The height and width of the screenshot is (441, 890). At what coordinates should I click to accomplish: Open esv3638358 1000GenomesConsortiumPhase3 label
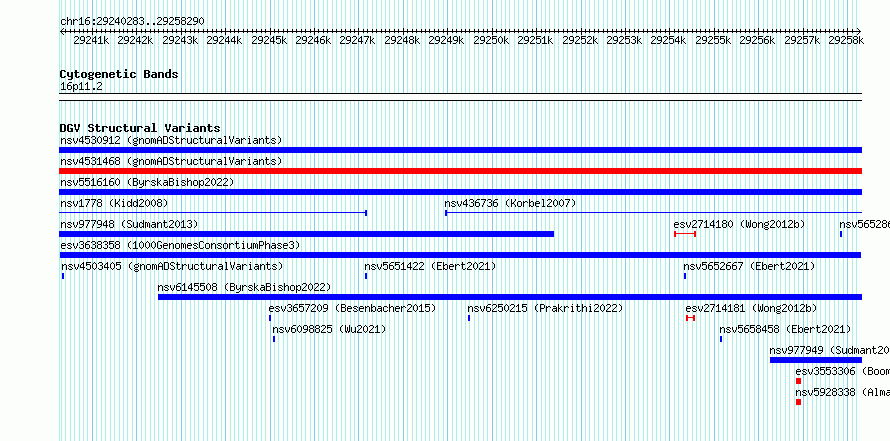tap(180, 245)
